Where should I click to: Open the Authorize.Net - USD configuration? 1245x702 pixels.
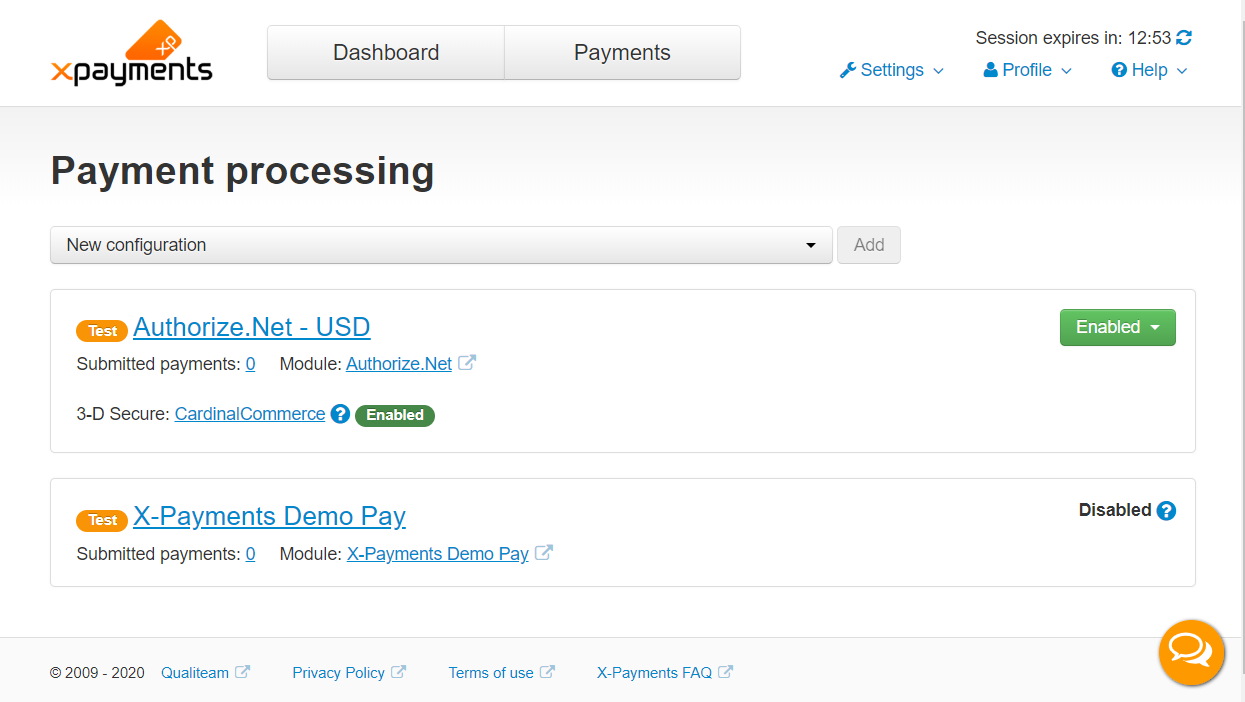[x=252, y=327]
